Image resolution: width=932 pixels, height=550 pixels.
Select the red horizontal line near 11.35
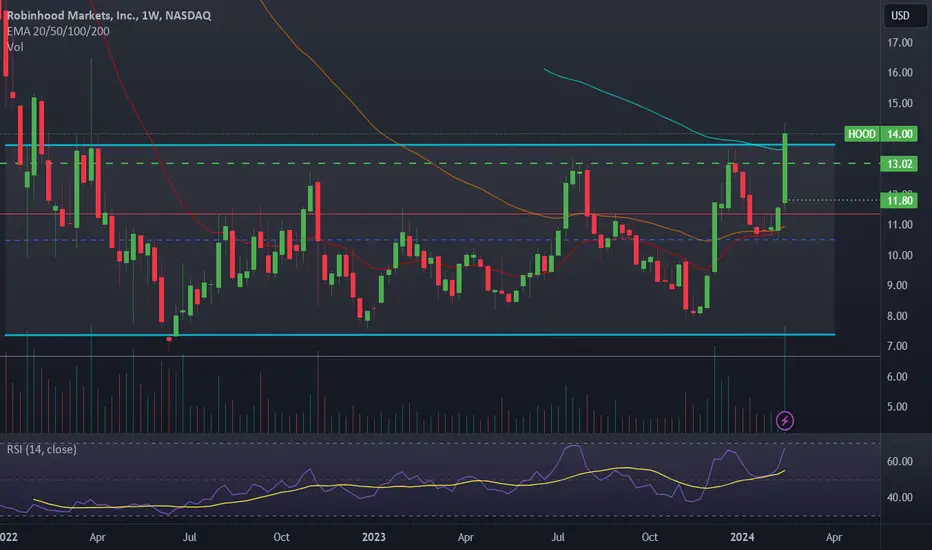[x=440, y=214]
